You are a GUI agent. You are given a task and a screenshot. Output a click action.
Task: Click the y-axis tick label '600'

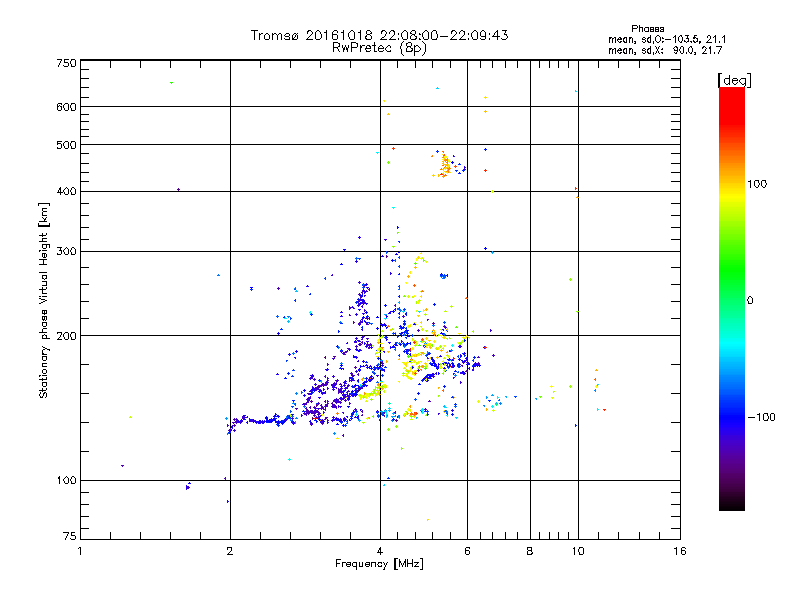66,107
